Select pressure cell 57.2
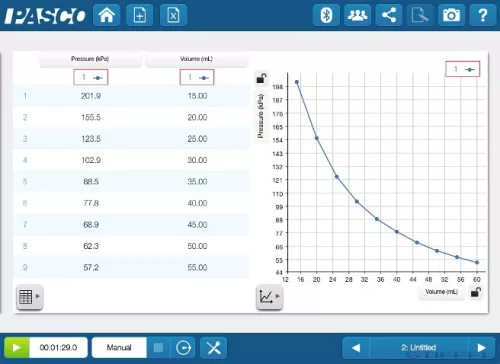The image size is (500, 364). tap(91, 267)
